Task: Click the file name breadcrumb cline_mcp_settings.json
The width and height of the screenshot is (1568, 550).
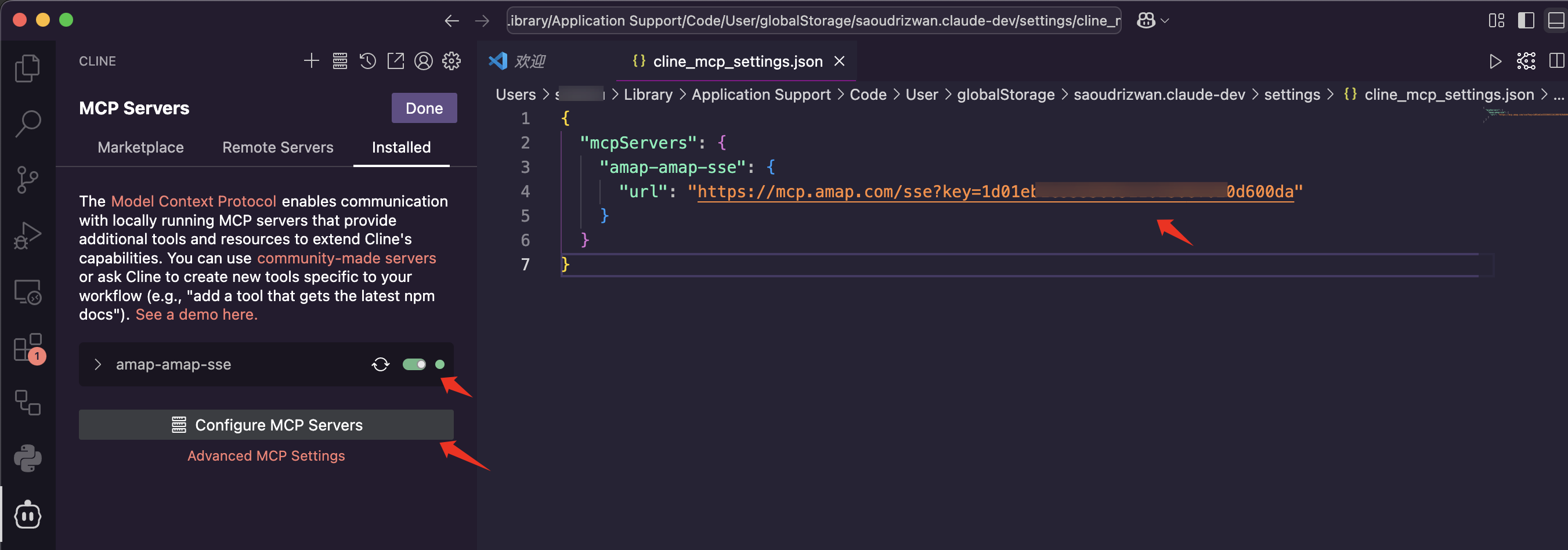Action: click(1448, 95)
